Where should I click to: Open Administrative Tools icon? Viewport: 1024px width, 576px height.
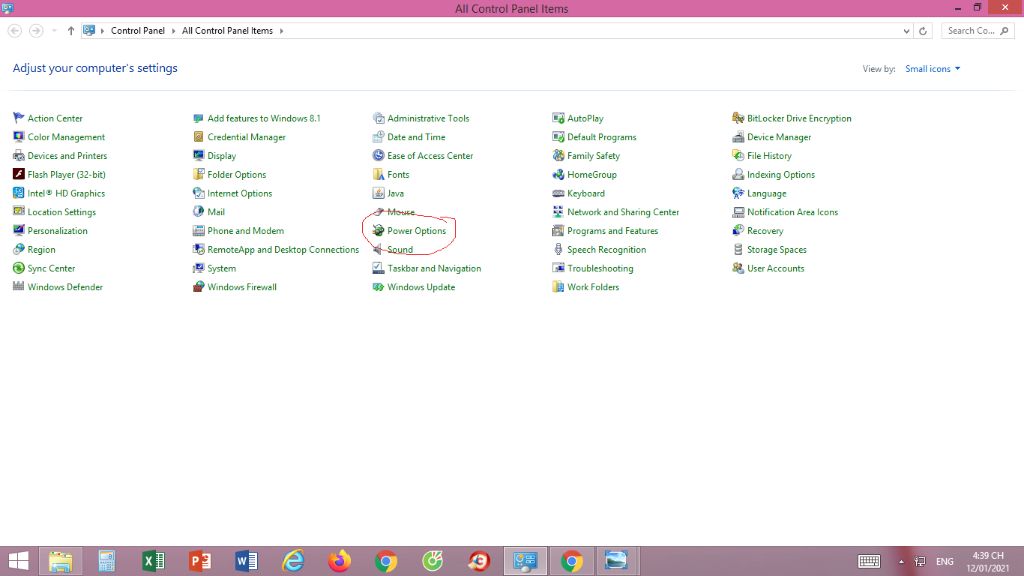tap(378, 118)
